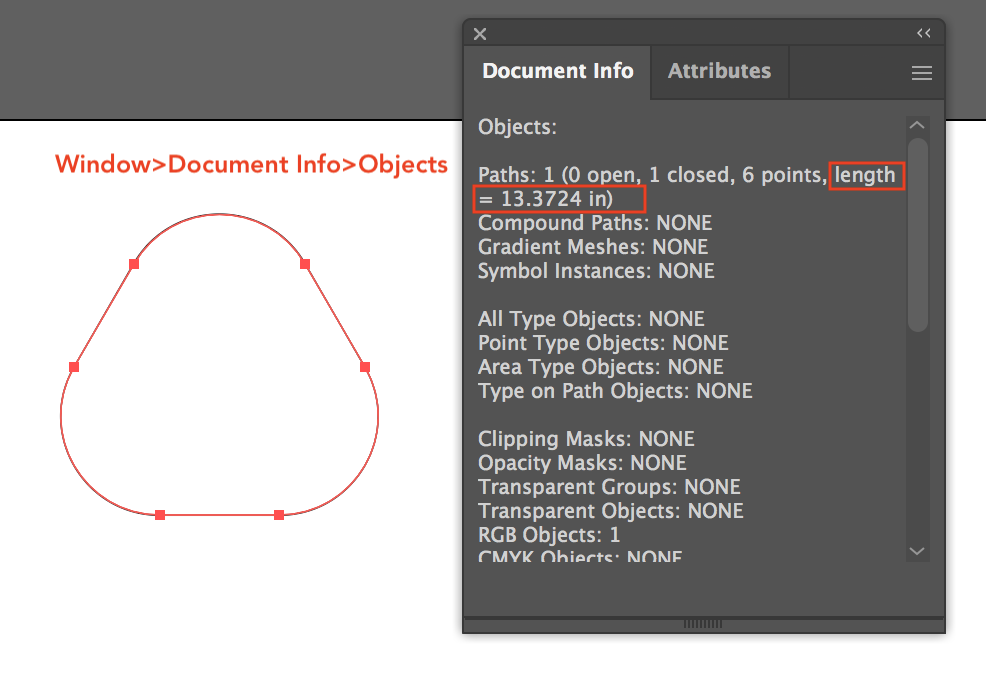Click the scroll down arrow in panel
The width and height of the screenshot is (986, 676).
tap(917, 551)
